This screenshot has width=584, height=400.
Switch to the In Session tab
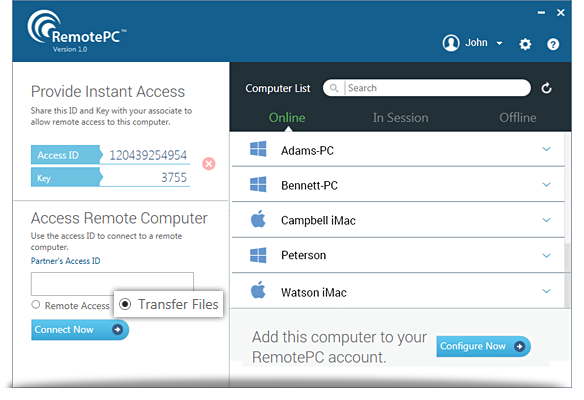pos(400,118)
